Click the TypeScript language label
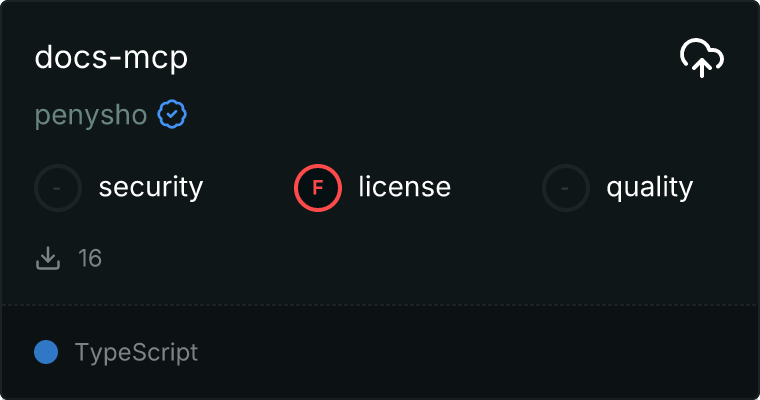The height and width of the screenshot is (400, 760). pos(136,353)
